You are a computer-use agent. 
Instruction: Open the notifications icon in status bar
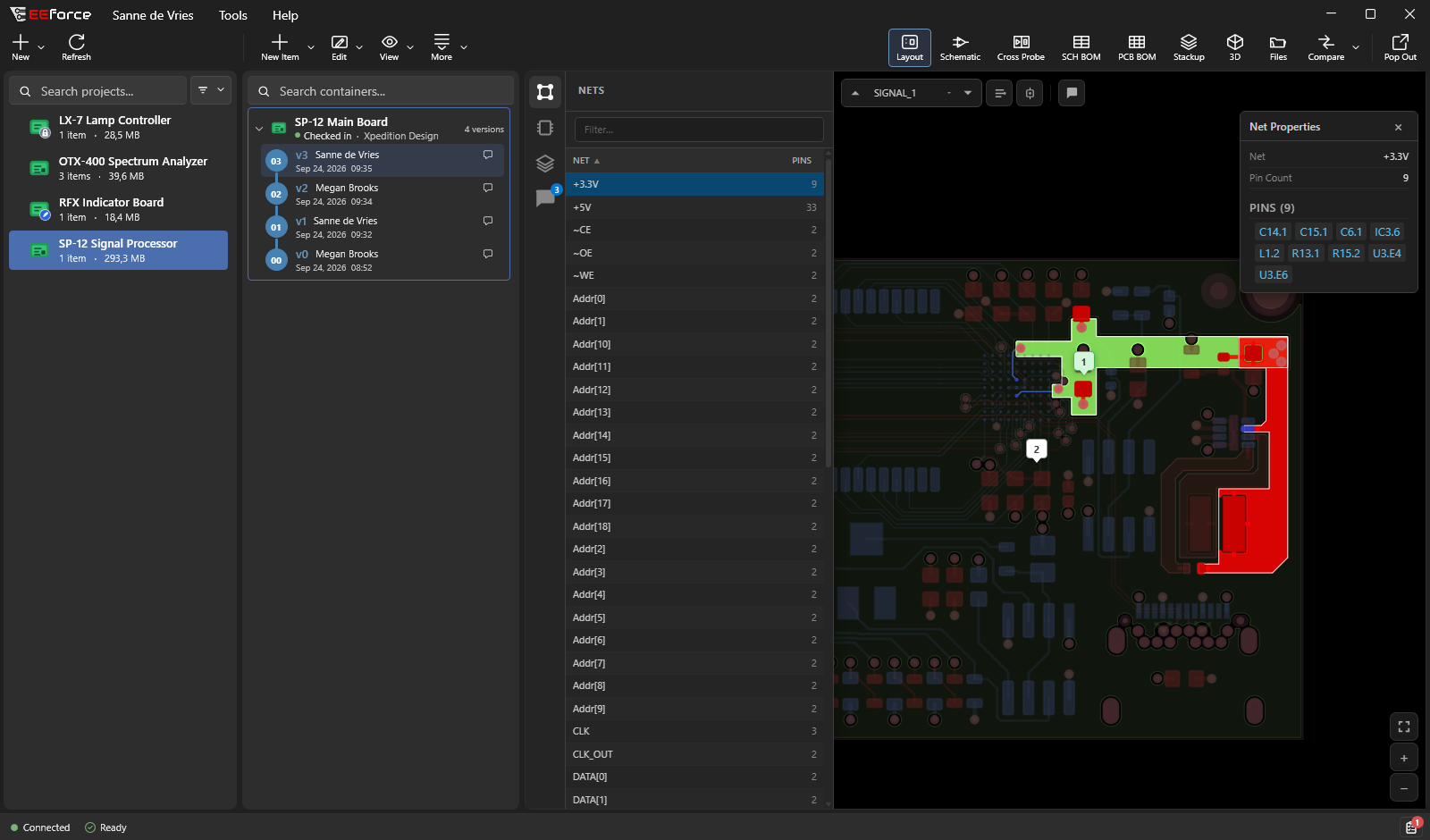pos(1411,827)
